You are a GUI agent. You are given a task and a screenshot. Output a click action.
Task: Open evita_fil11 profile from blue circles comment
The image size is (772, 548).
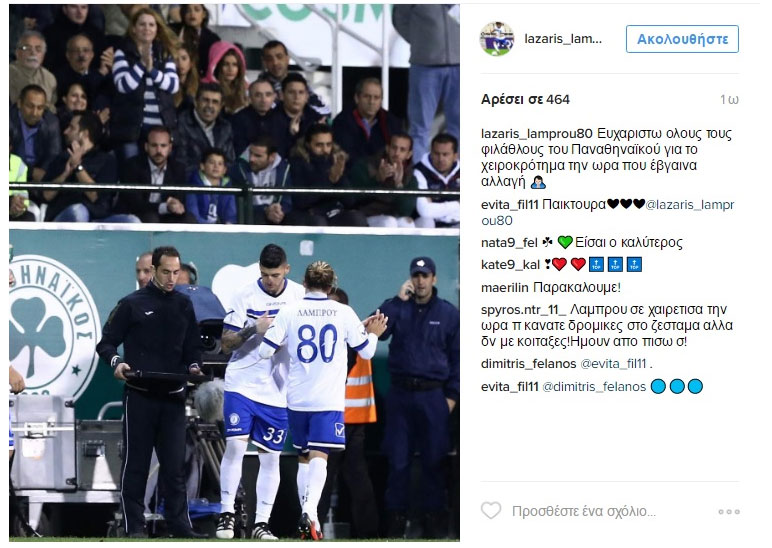pyautogui.click(x=510, y=387)
